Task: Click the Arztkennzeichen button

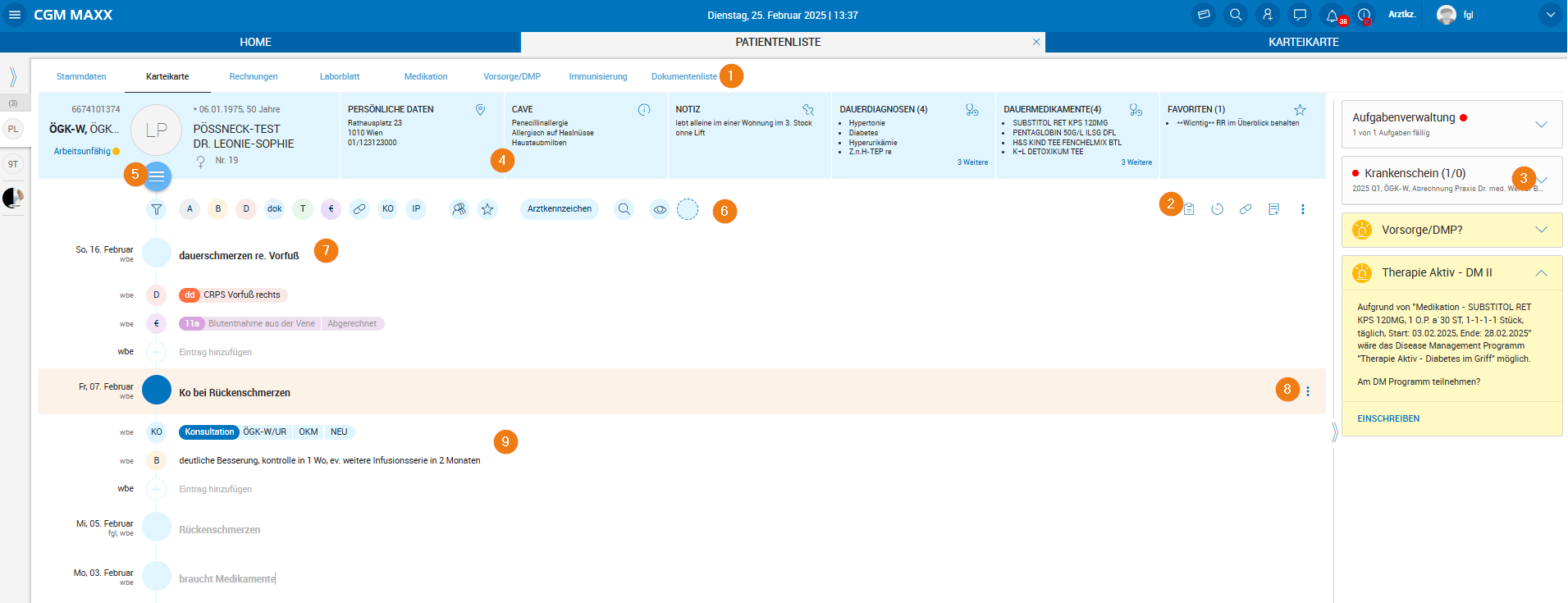Action: (x=560, y=209)
